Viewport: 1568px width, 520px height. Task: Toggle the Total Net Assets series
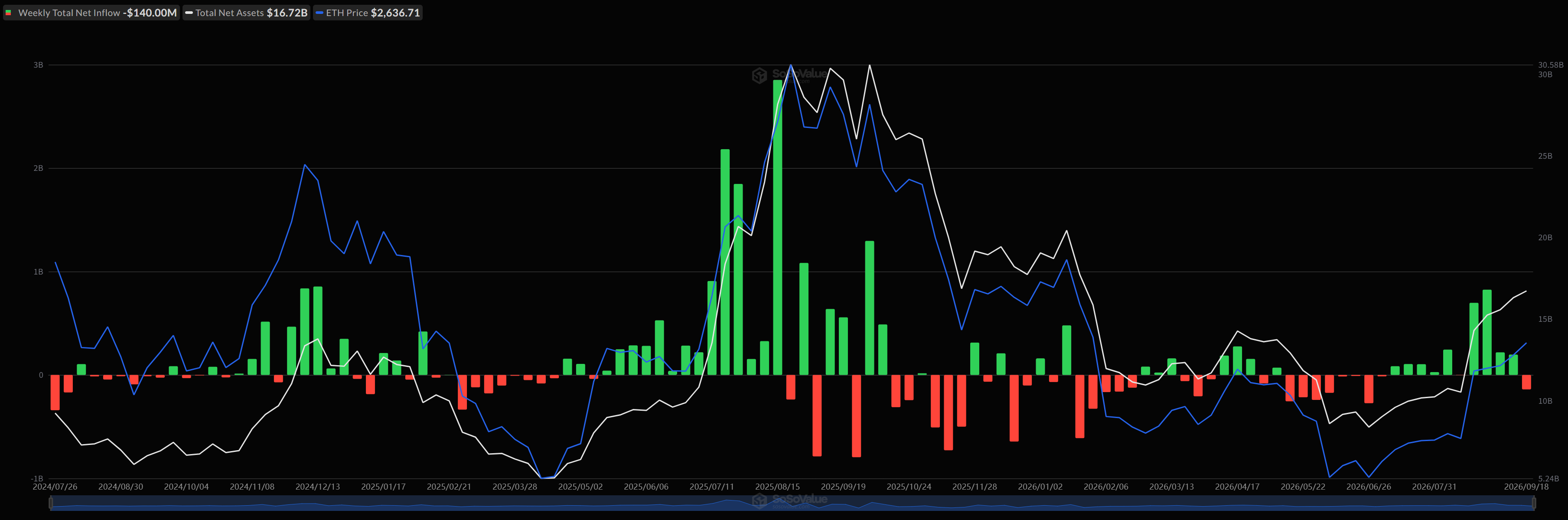247,13
